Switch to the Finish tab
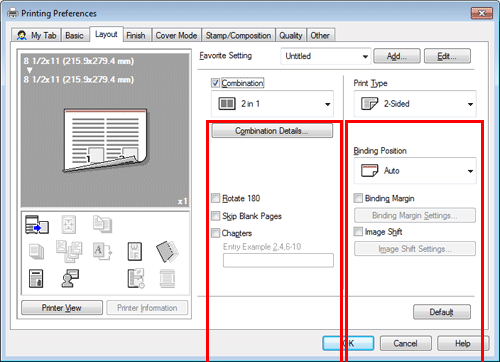This screenshot has width=500, height=362. [x=136, y=35]
